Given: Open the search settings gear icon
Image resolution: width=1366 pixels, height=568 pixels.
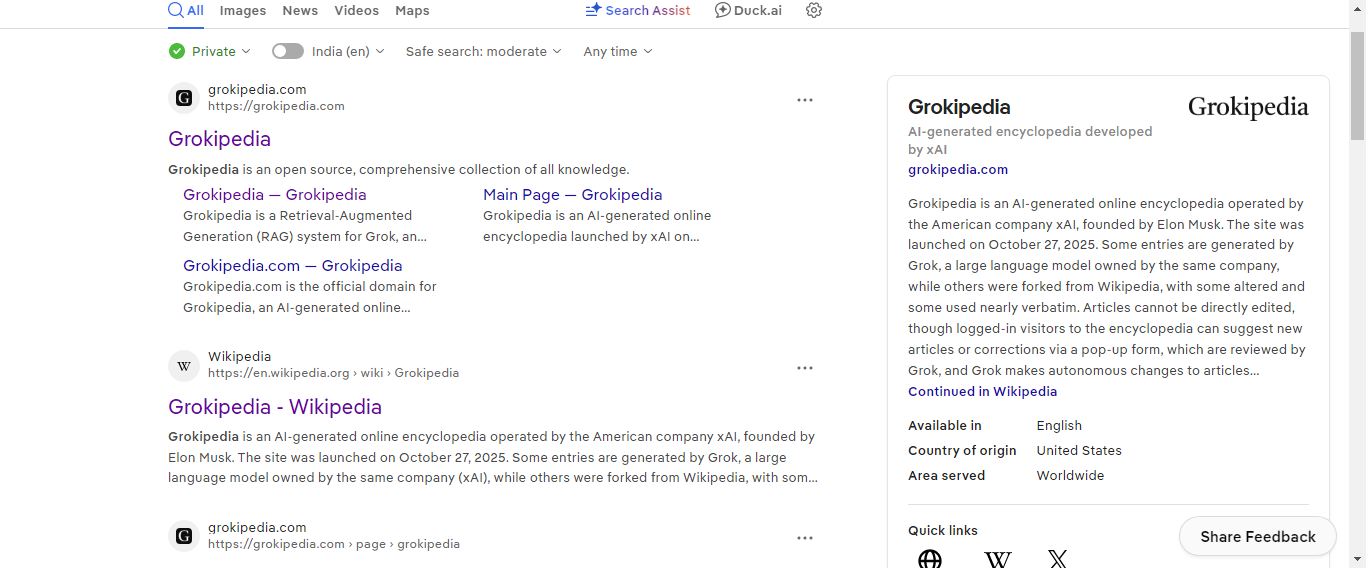Looking at the screenshot, I should (814, 10).
